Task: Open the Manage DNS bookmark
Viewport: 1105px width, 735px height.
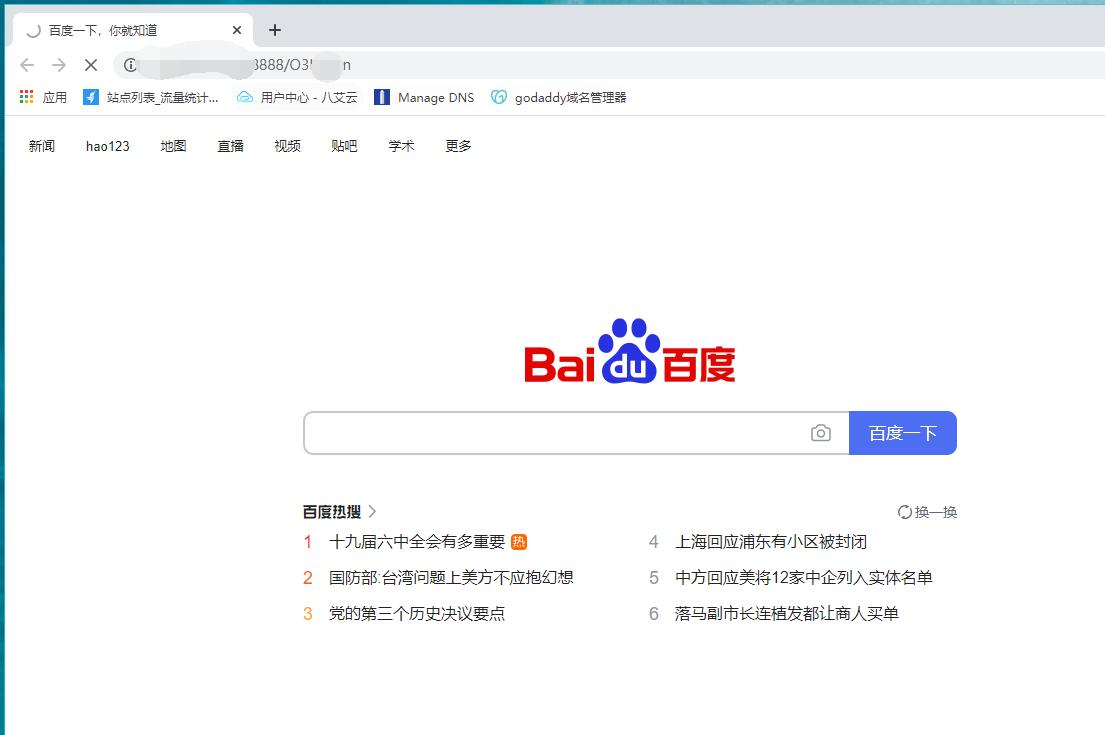Action: (x=424, y=97)
